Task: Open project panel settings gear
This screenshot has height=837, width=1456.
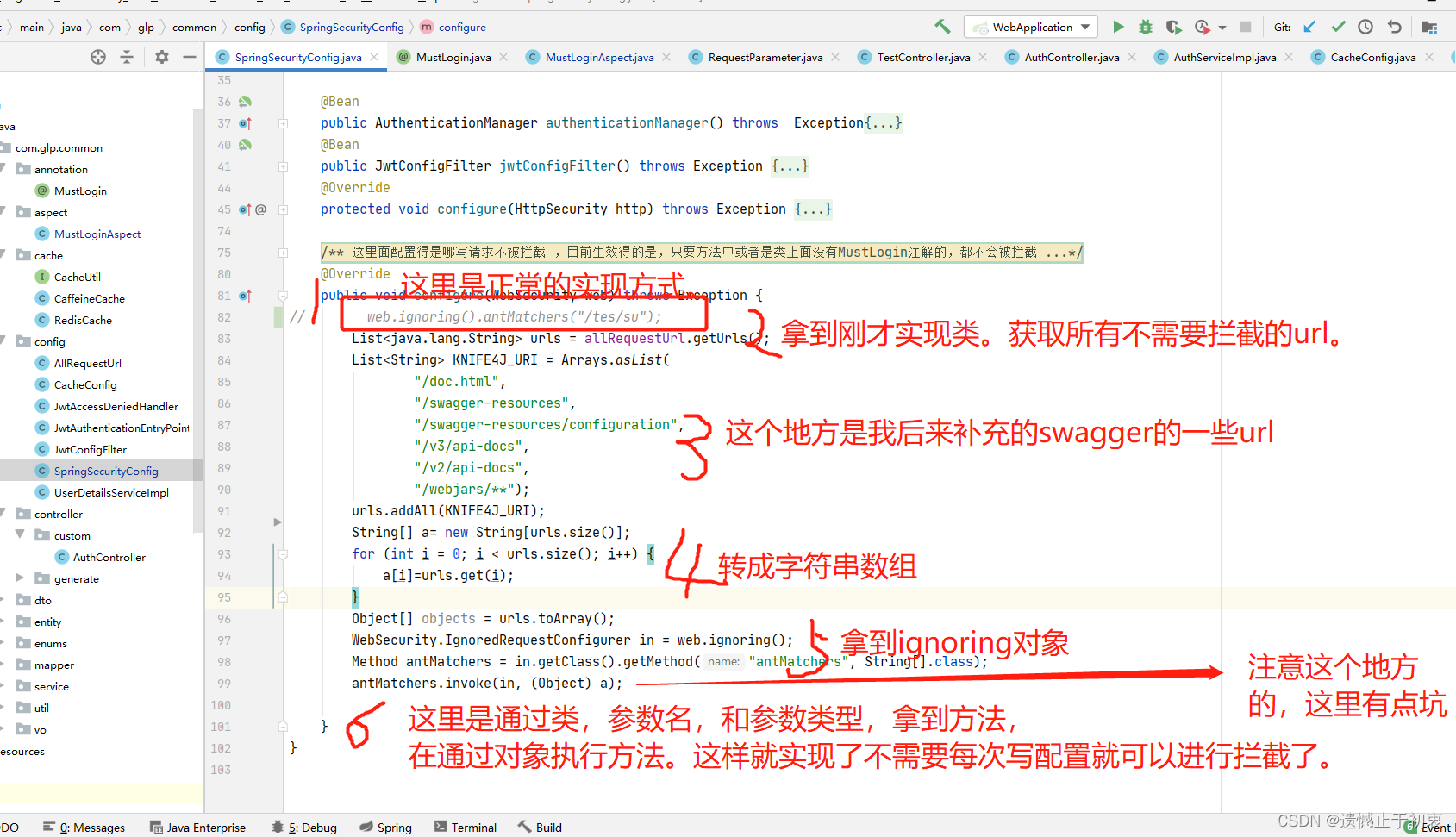Action: pos(162,57)
